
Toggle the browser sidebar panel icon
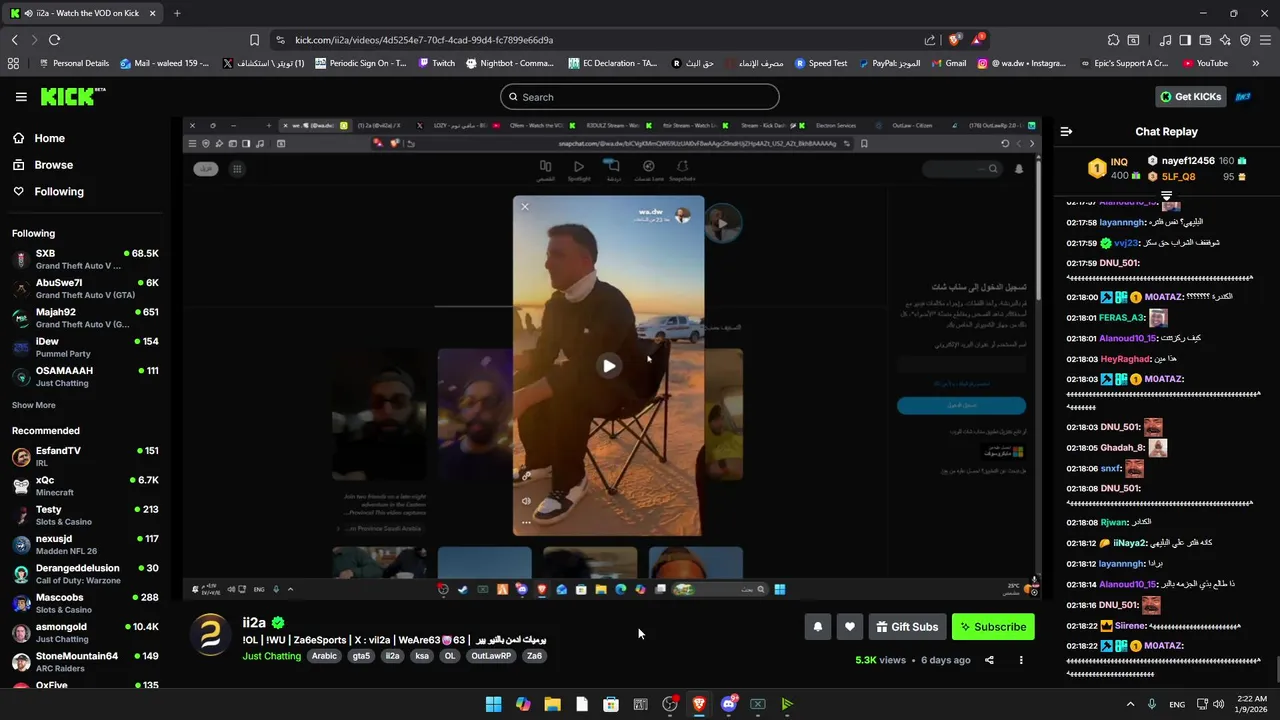[x=1185, y=40]
